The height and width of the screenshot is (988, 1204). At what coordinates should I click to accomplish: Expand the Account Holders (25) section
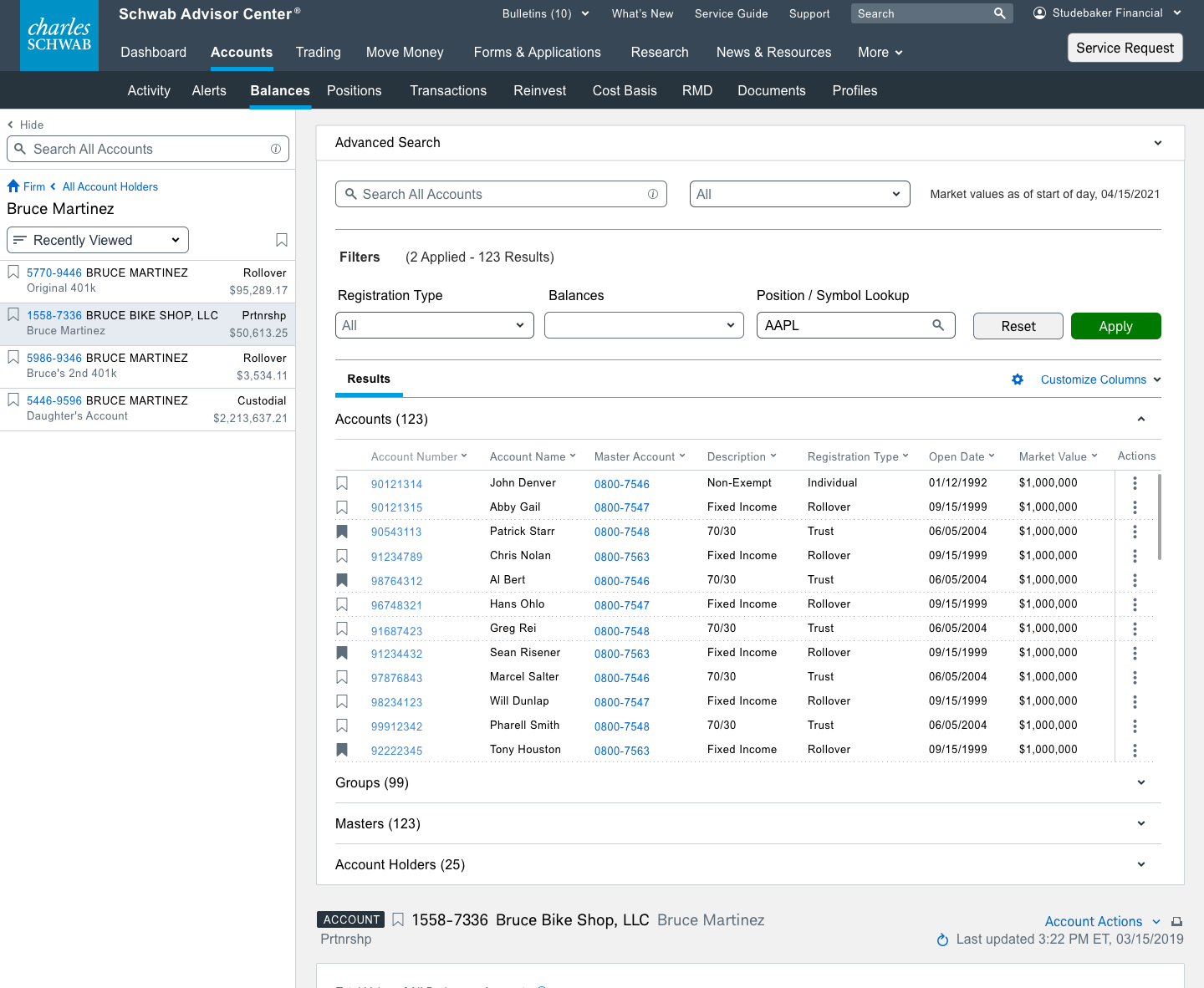[x=1141, y=864]
